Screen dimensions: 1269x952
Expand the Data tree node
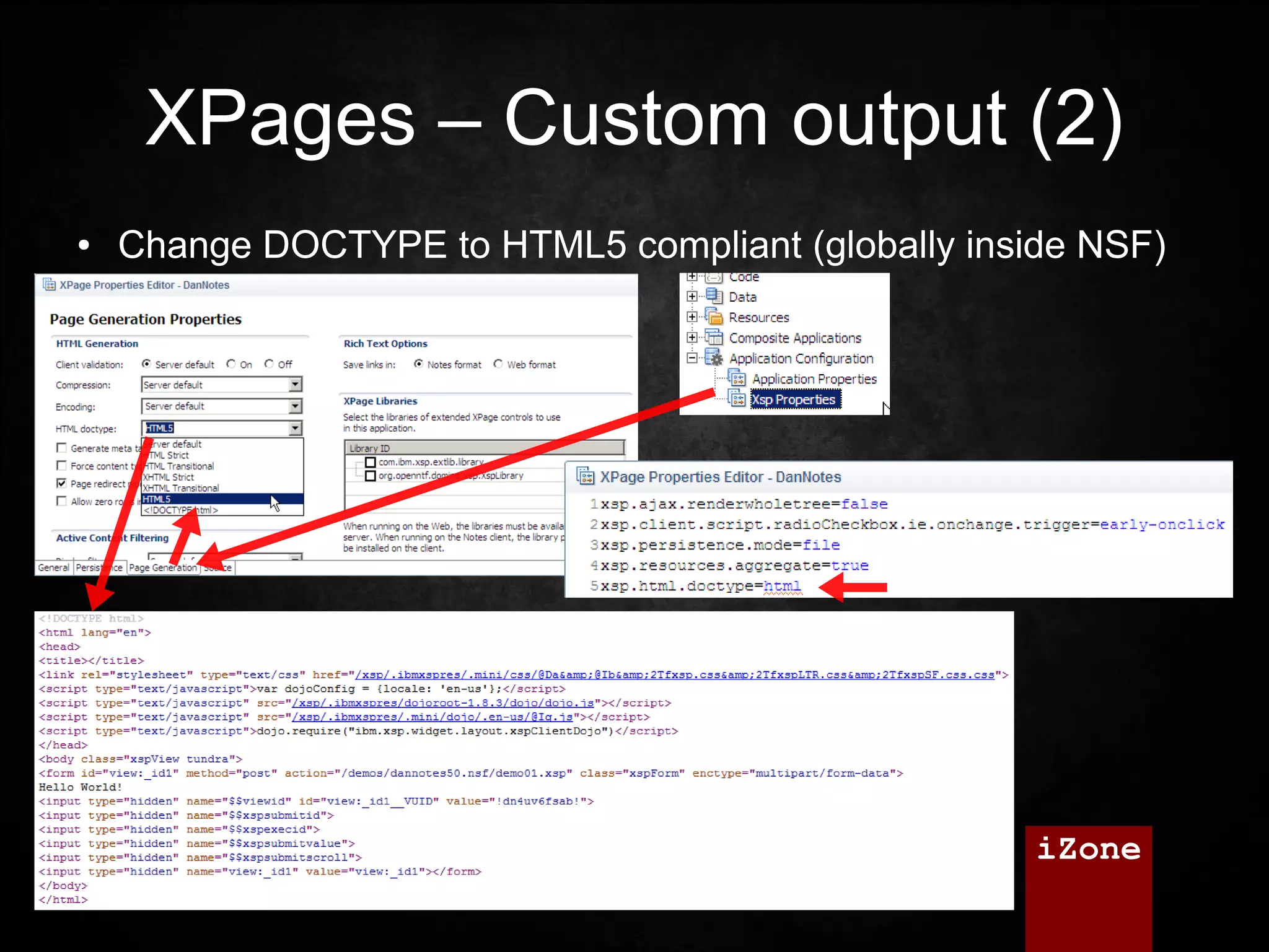tap(692, 296)
